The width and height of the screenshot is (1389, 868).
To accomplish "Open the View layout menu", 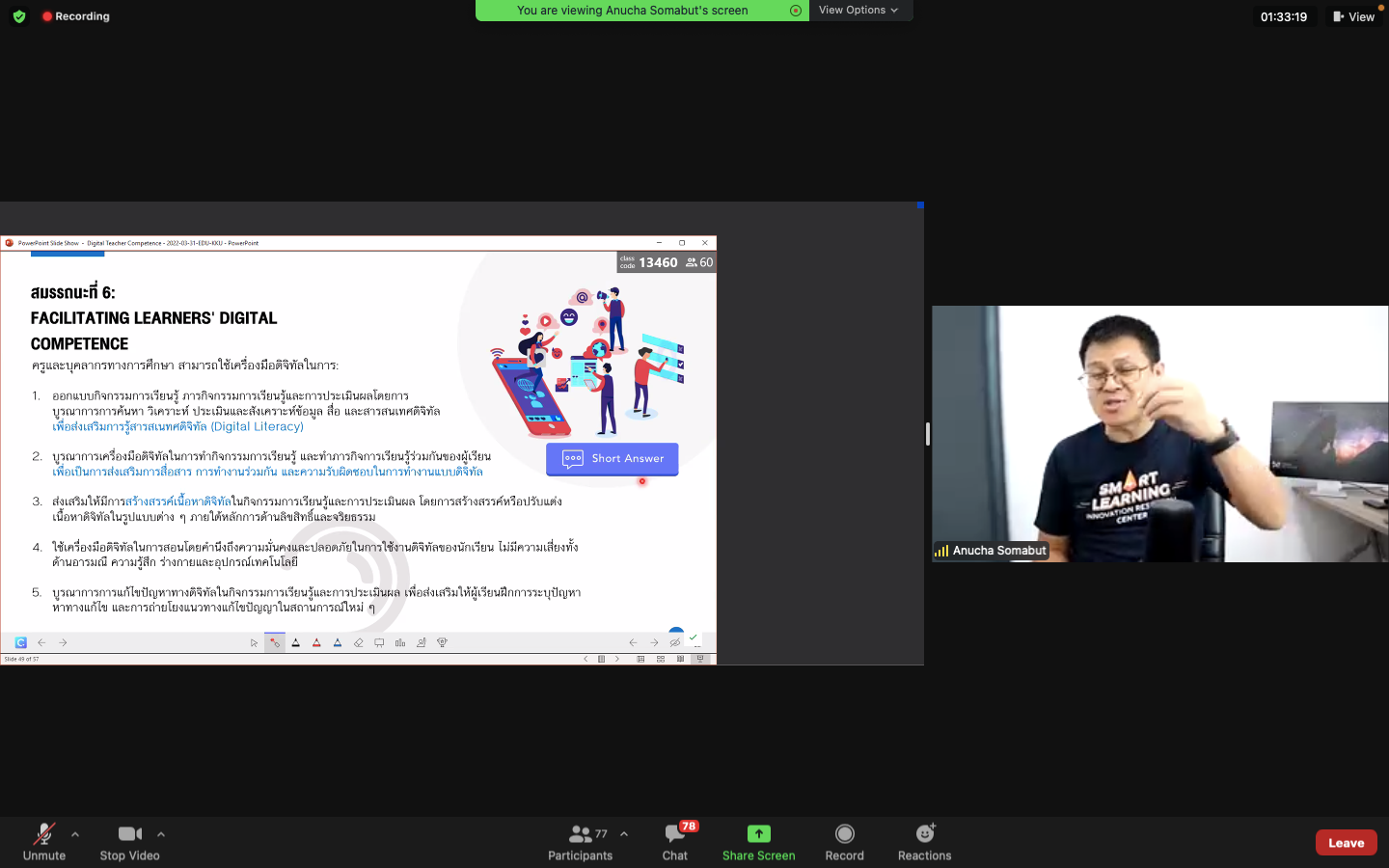I will click(1353, 16).
